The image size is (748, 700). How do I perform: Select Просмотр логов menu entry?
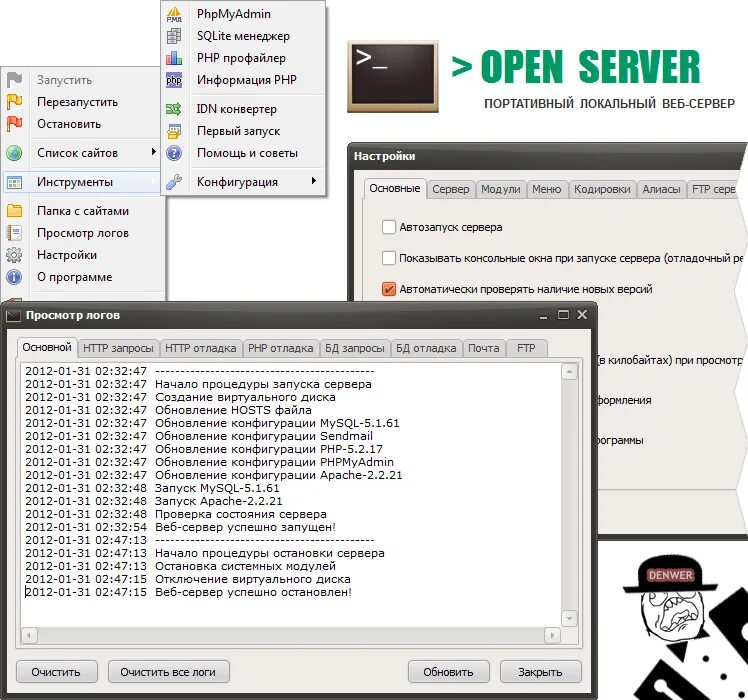coord(83,233)
